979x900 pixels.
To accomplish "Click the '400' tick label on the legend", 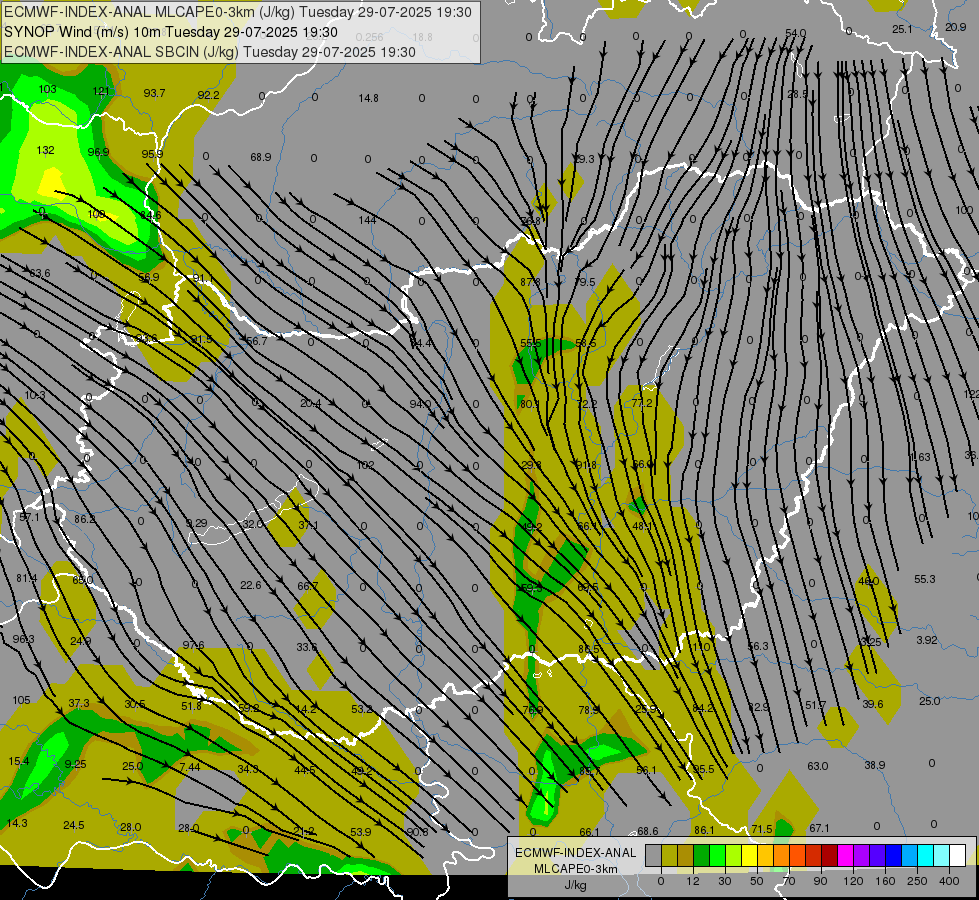I will pos(949,881).
